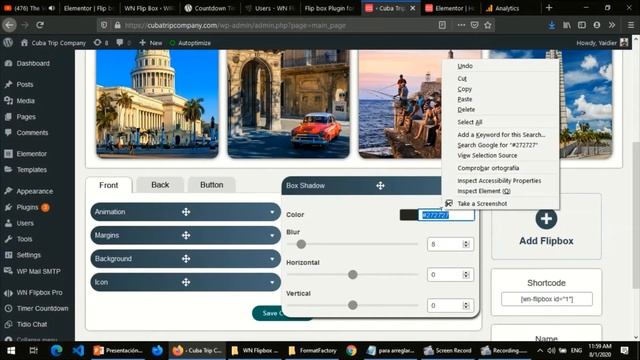Click Cuba Trip Company site link
The height and width of the screenshot is (360, 640).
click(x=53, y=43)
